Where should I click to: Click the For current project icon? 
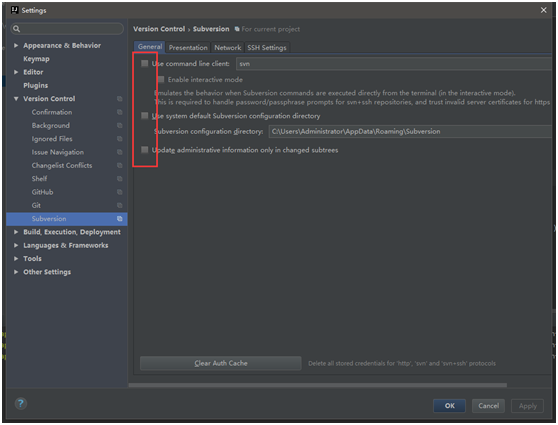click(237, 29)
